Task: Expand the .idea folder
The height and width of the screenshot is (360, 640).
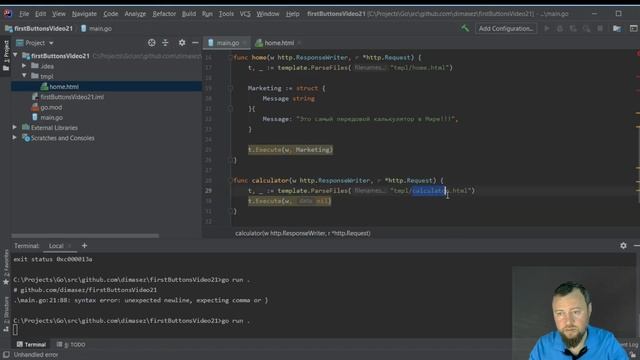Action: pos(24,66)
